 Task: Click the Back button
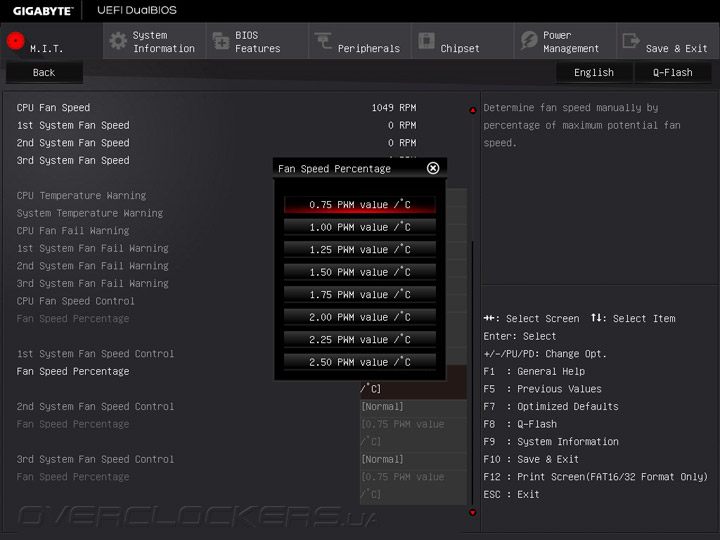[44, 73]
